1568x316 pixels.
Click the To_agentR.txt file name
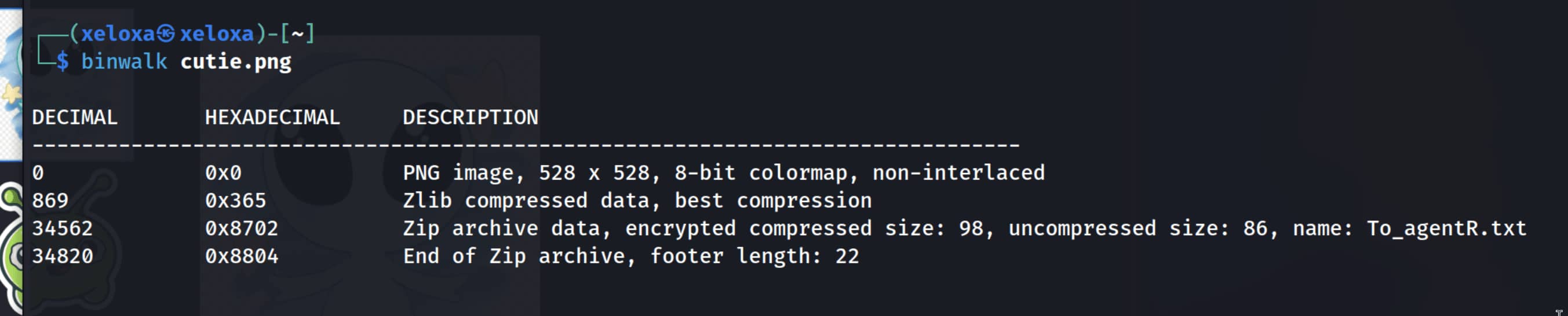tap(1446, 229)
